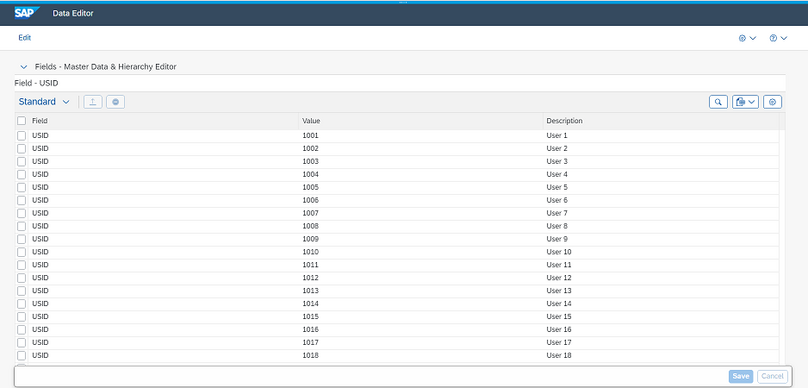808x388 pixels.
Task: Select the checkbox for row 1018
Action: click(22, 355)
